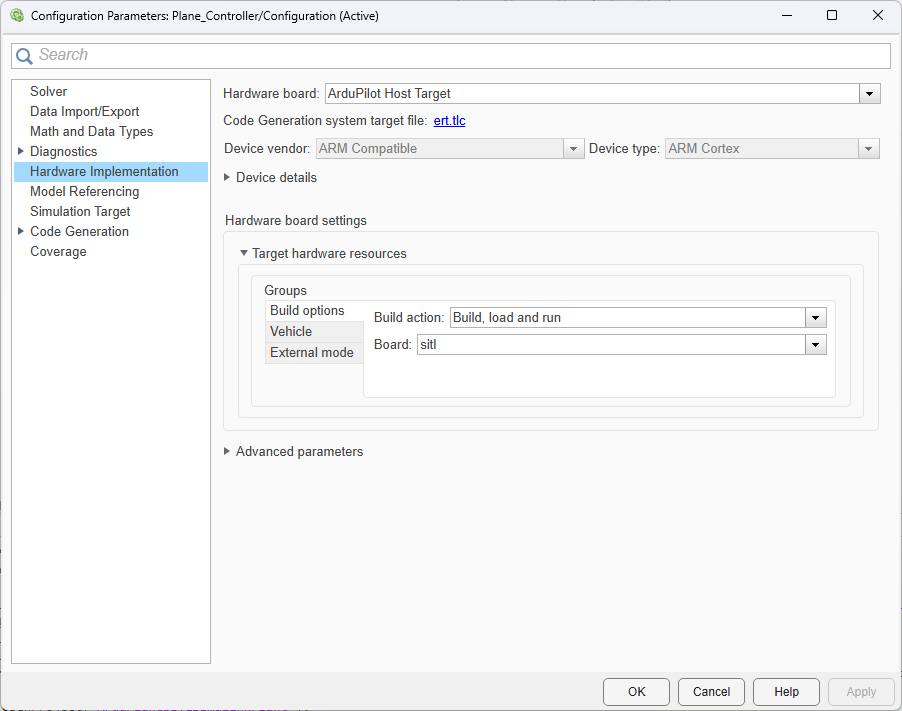Screen dimensions: 902x711
Task: Minimize the Configuration Parameters window
Action: pyautogui.click(x=787, y=16)
